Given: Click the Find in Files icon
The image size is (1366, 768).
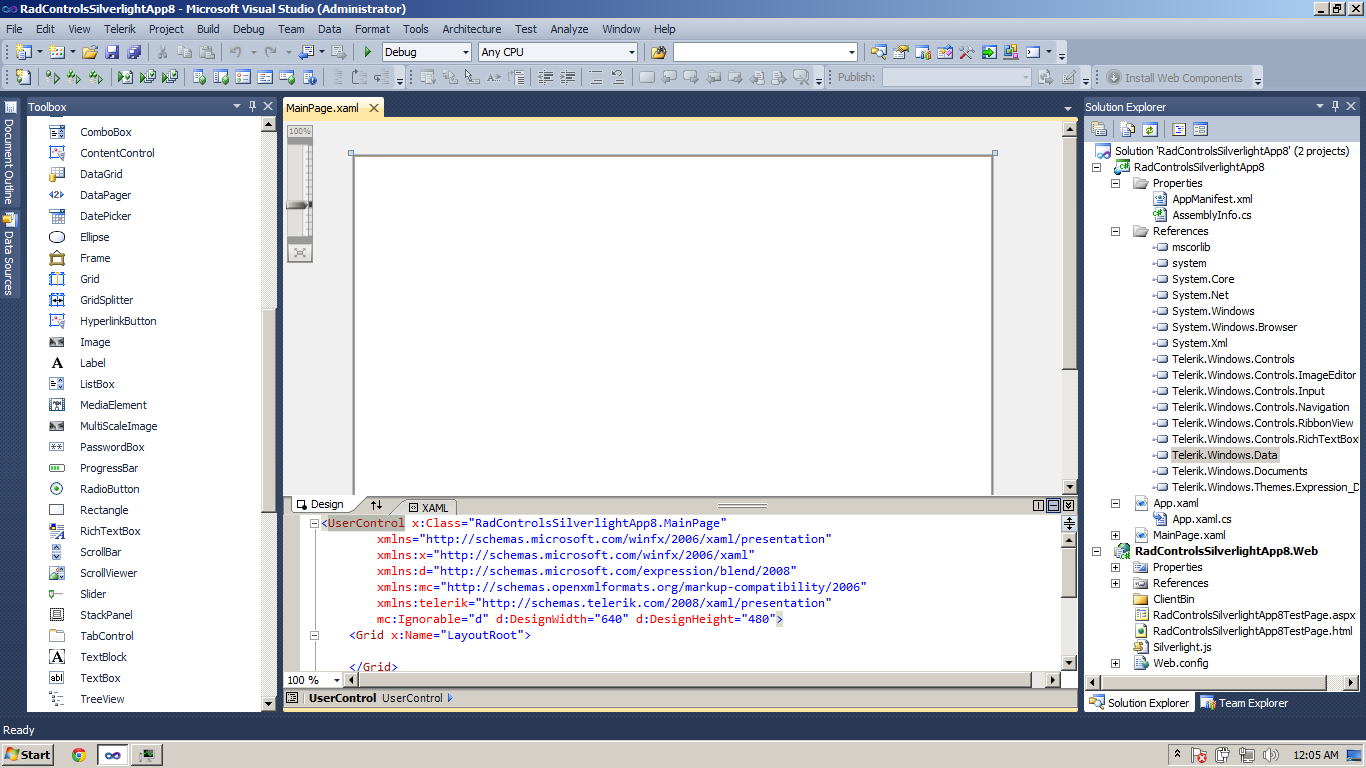Looking at the screenshot, I should [x=658, y=52].
